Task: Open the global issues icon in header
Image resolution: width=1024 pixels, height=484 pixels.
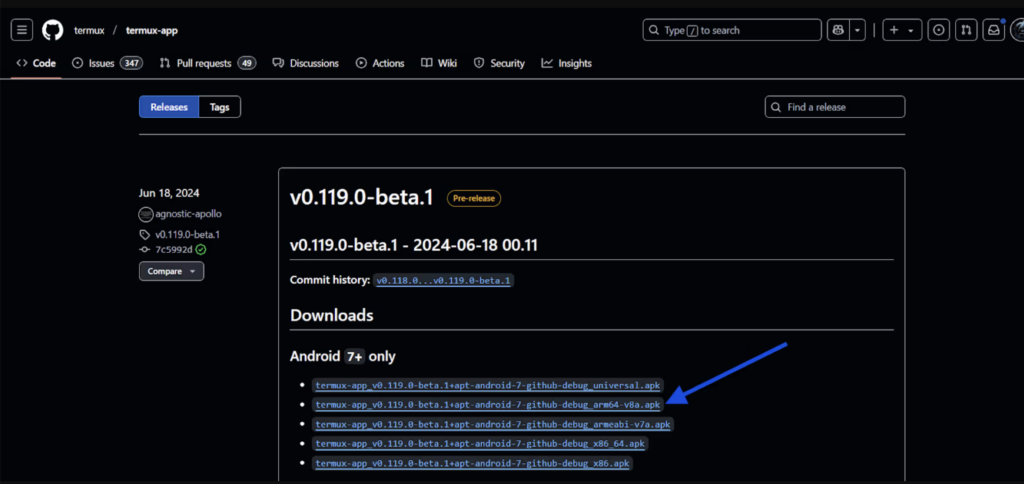Action: coord(938,30)
